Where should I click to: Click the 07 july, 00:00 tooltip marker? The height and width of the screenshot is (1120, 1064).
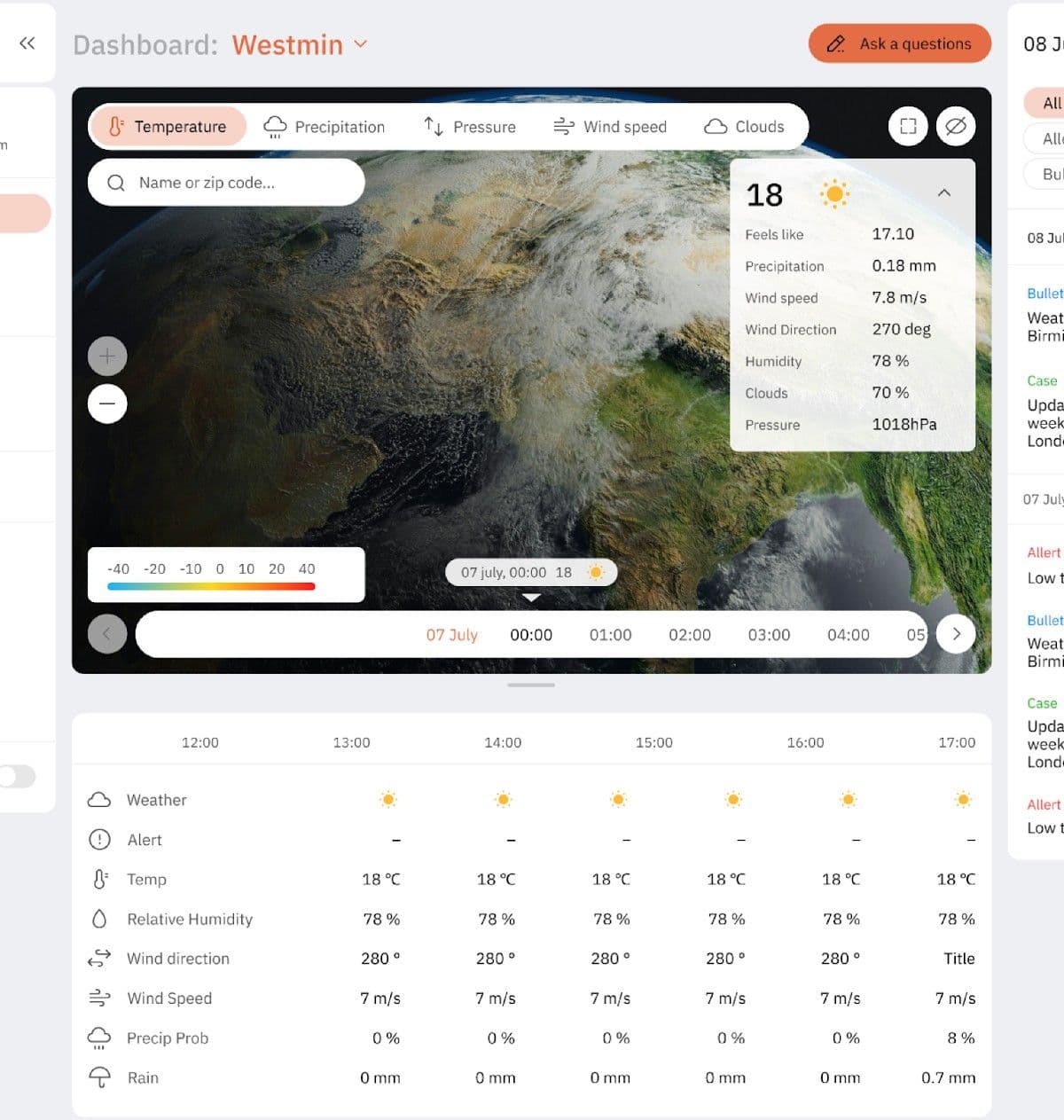[x=531, y=573]
